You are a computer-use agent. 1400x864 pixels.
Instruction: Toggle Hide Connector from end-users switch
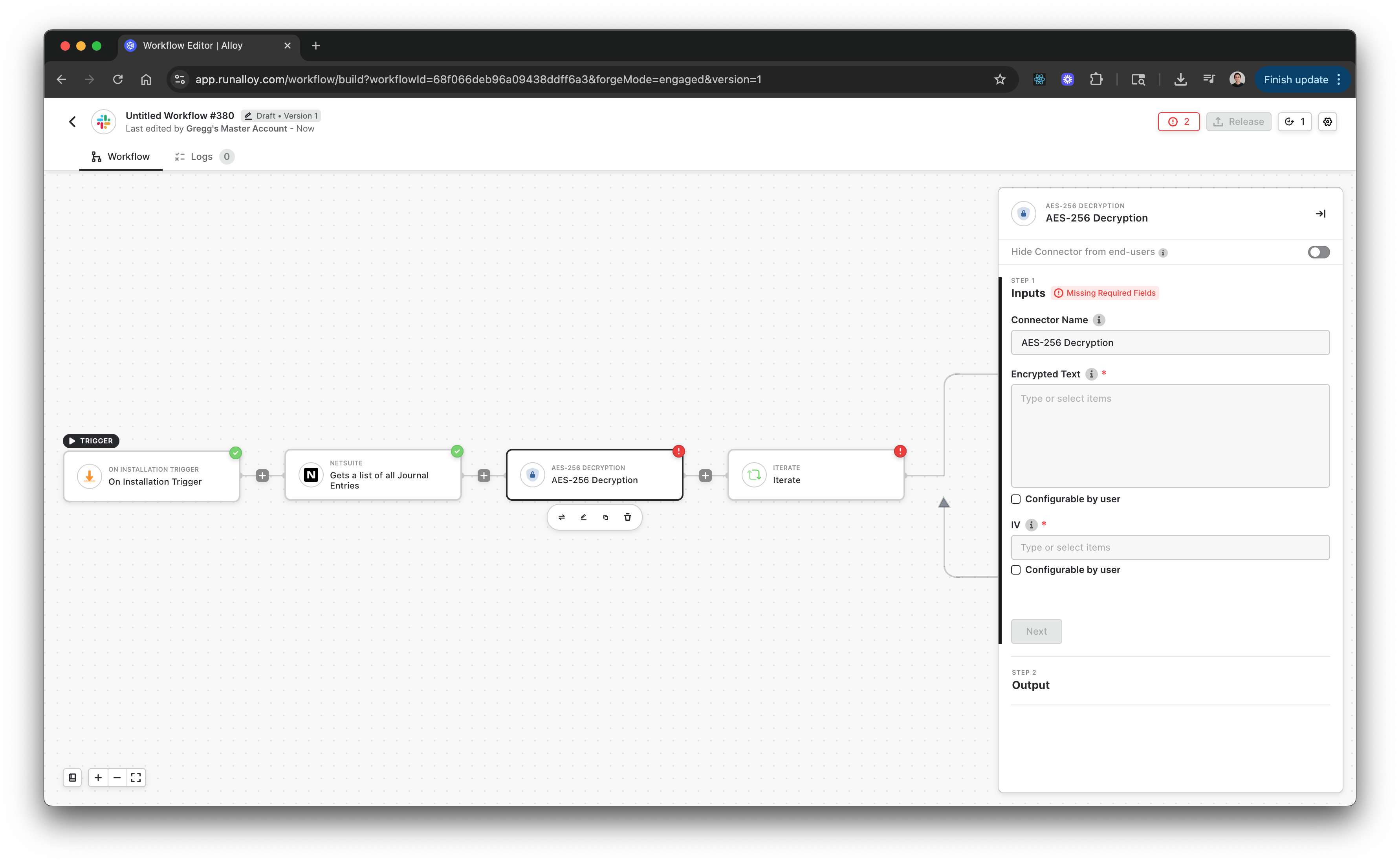coord(1318,252)
